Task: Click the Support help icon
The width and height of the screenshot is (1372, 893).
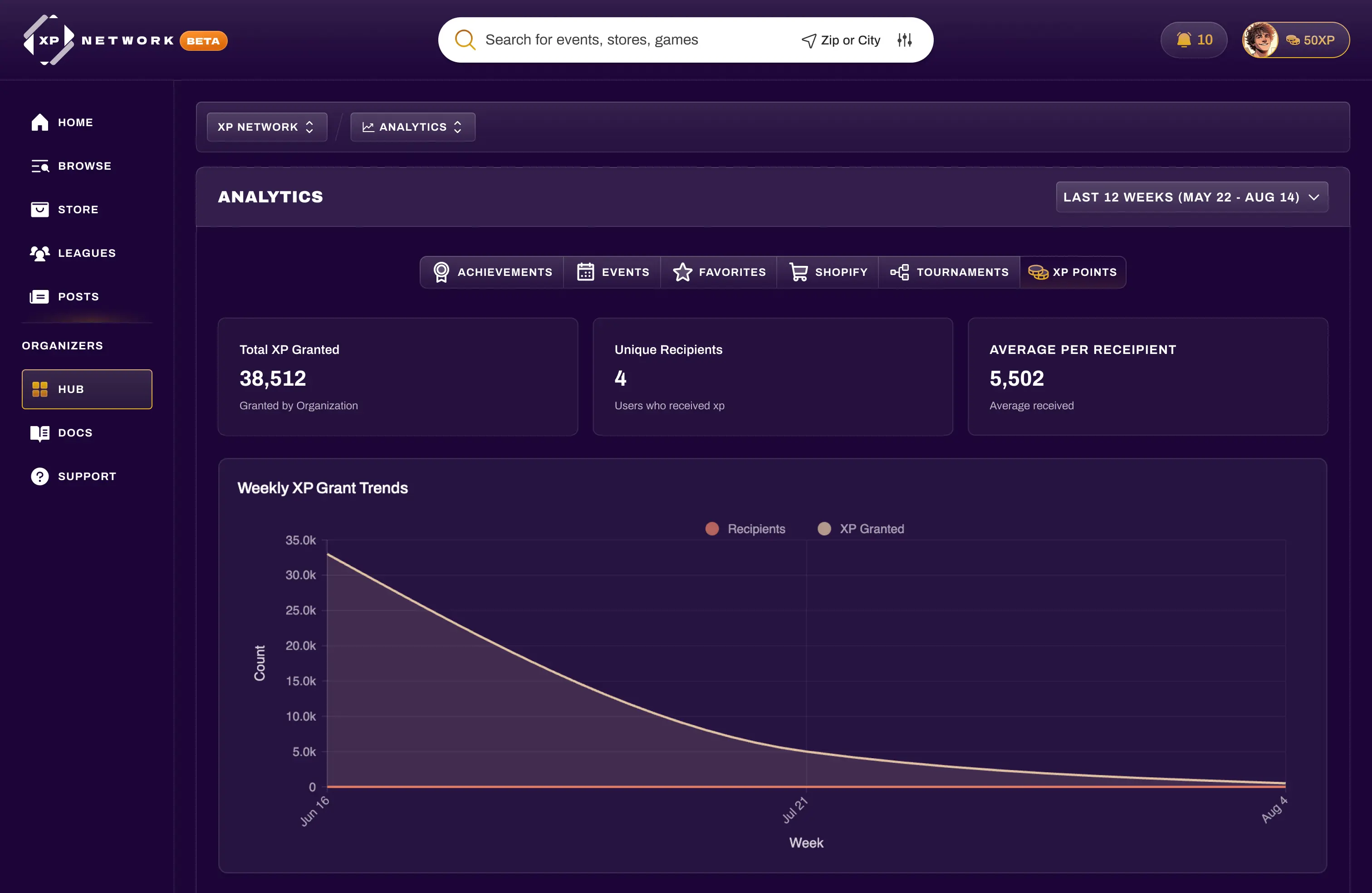Action: (x=39, y=476)
